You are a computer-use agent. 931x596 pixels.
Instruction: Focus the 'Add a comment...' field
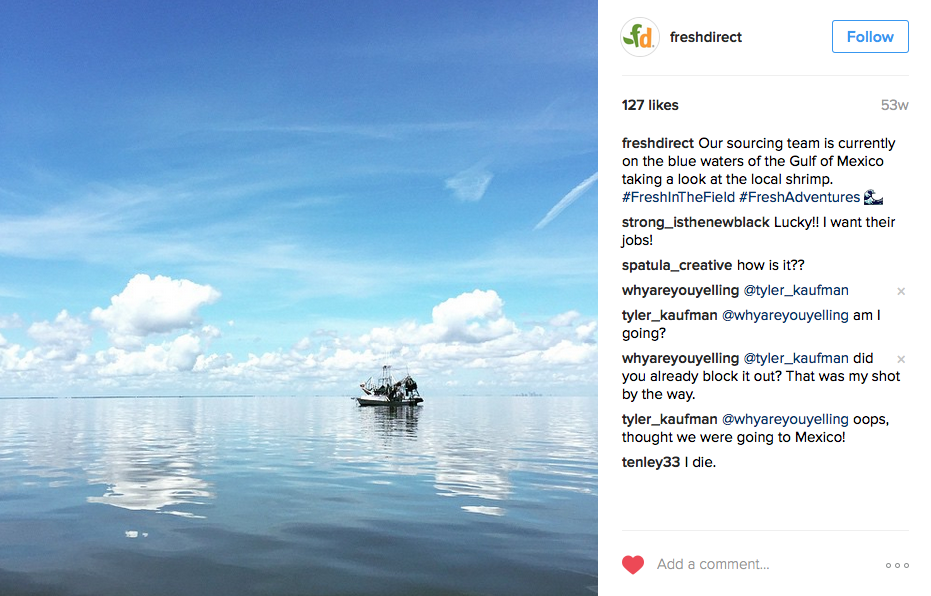760,565
